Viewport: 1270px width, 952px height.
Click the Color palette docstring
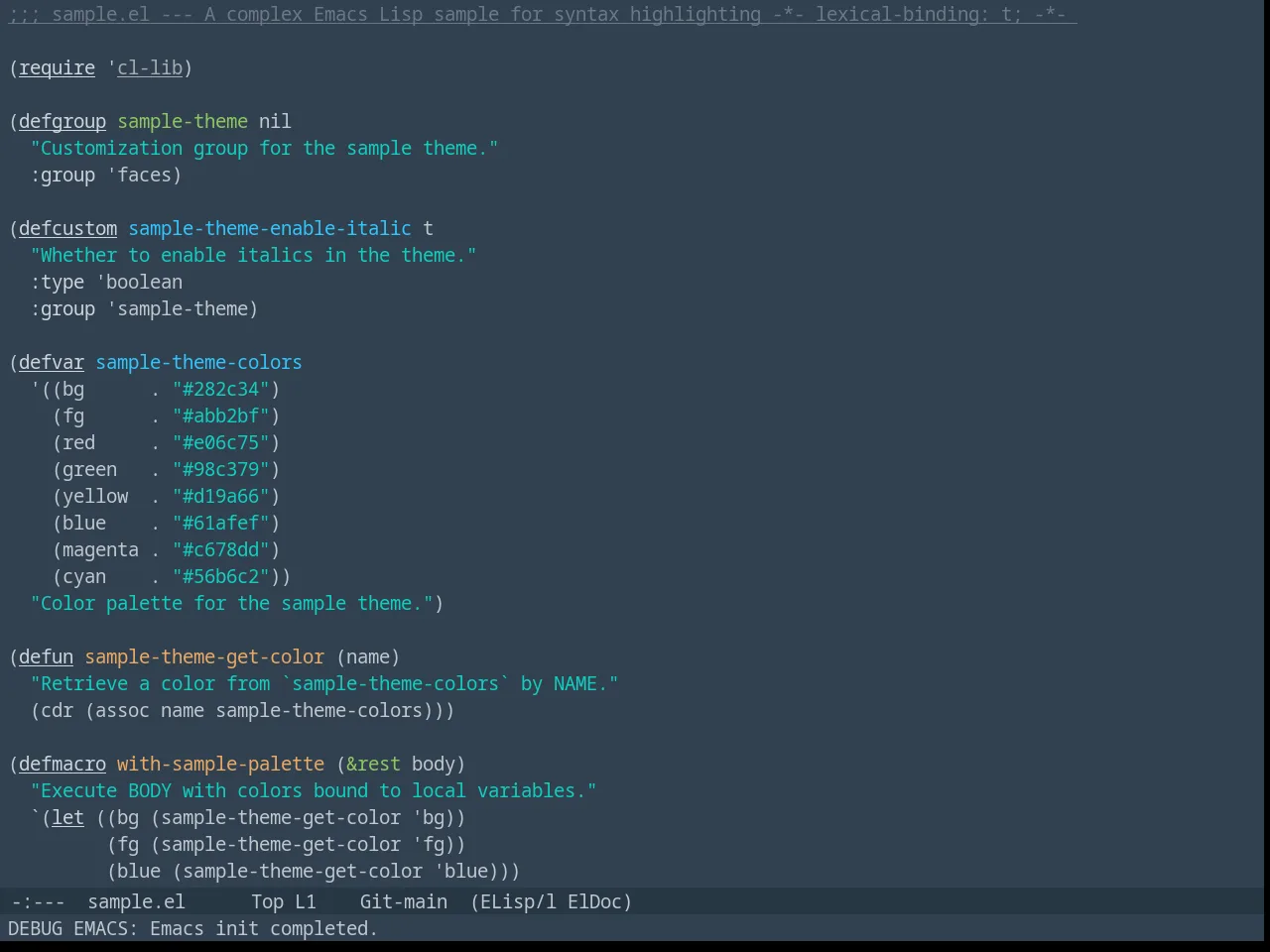pos(232,603)
